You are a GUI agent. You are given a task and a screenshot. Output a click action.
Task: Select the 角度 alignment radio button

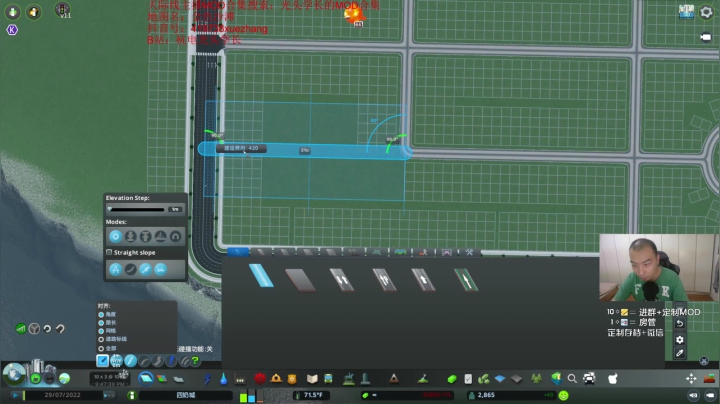pos(101,314)
